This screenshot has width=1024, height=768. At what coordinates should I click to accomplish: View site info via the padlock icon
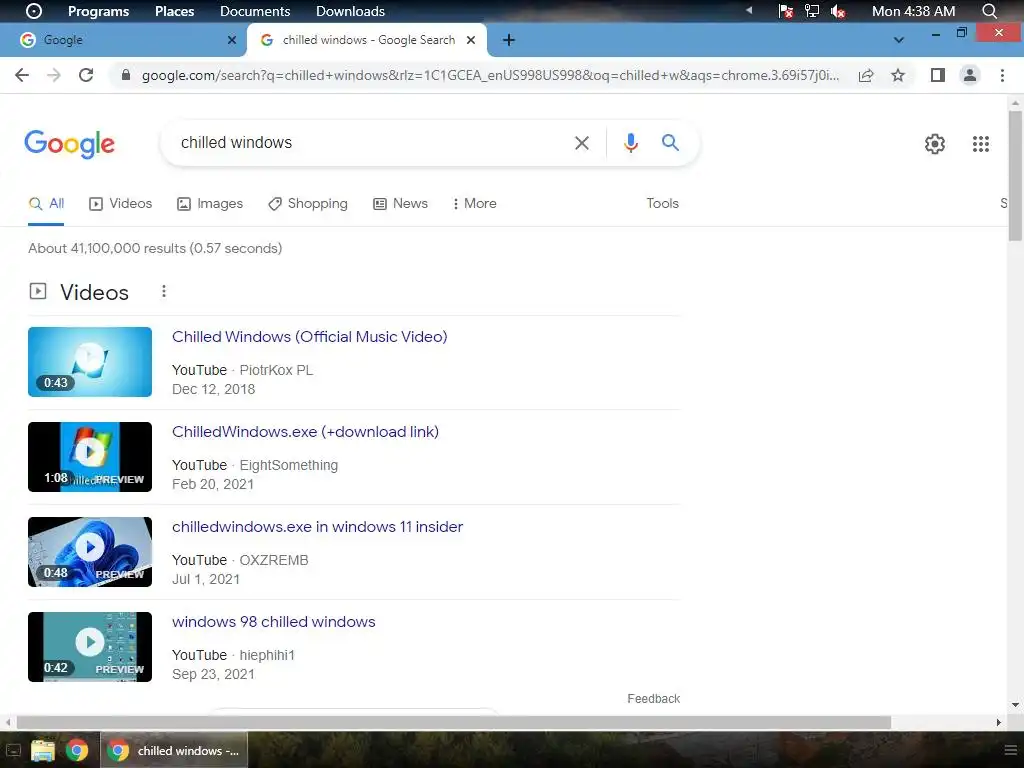point(126,75)
